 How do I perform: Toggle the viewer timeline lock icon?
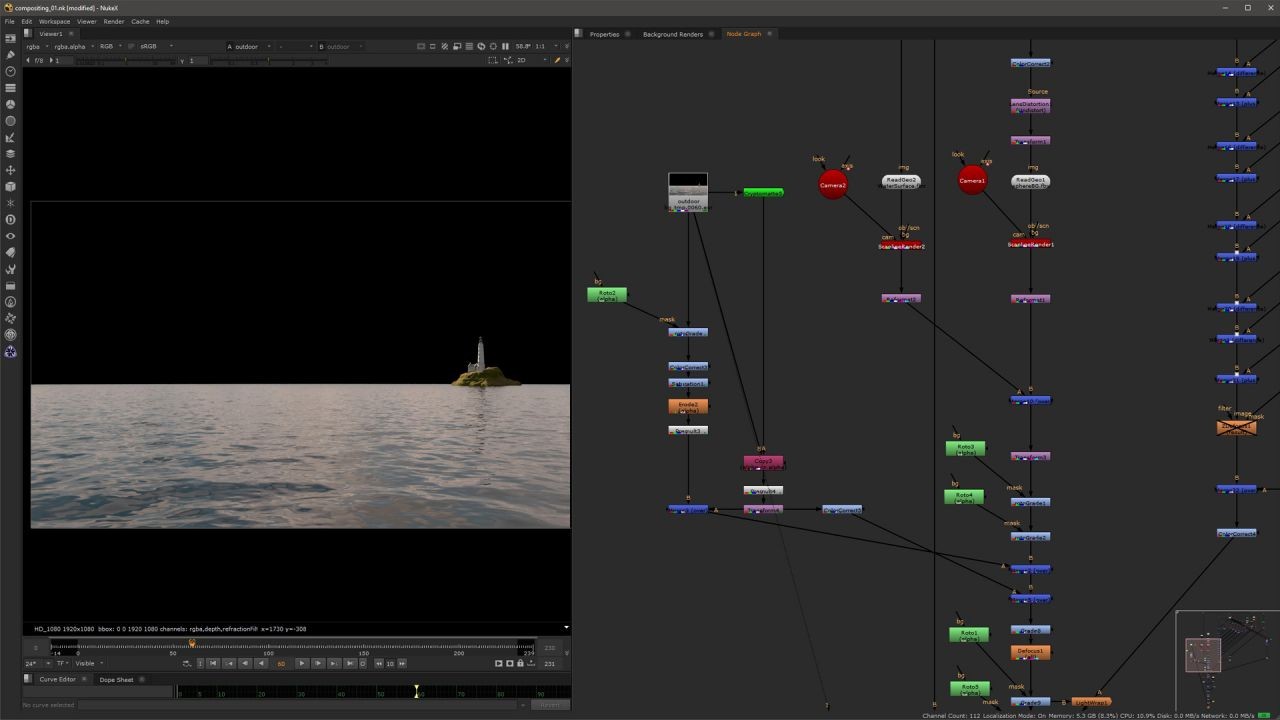tap(519, 663)
